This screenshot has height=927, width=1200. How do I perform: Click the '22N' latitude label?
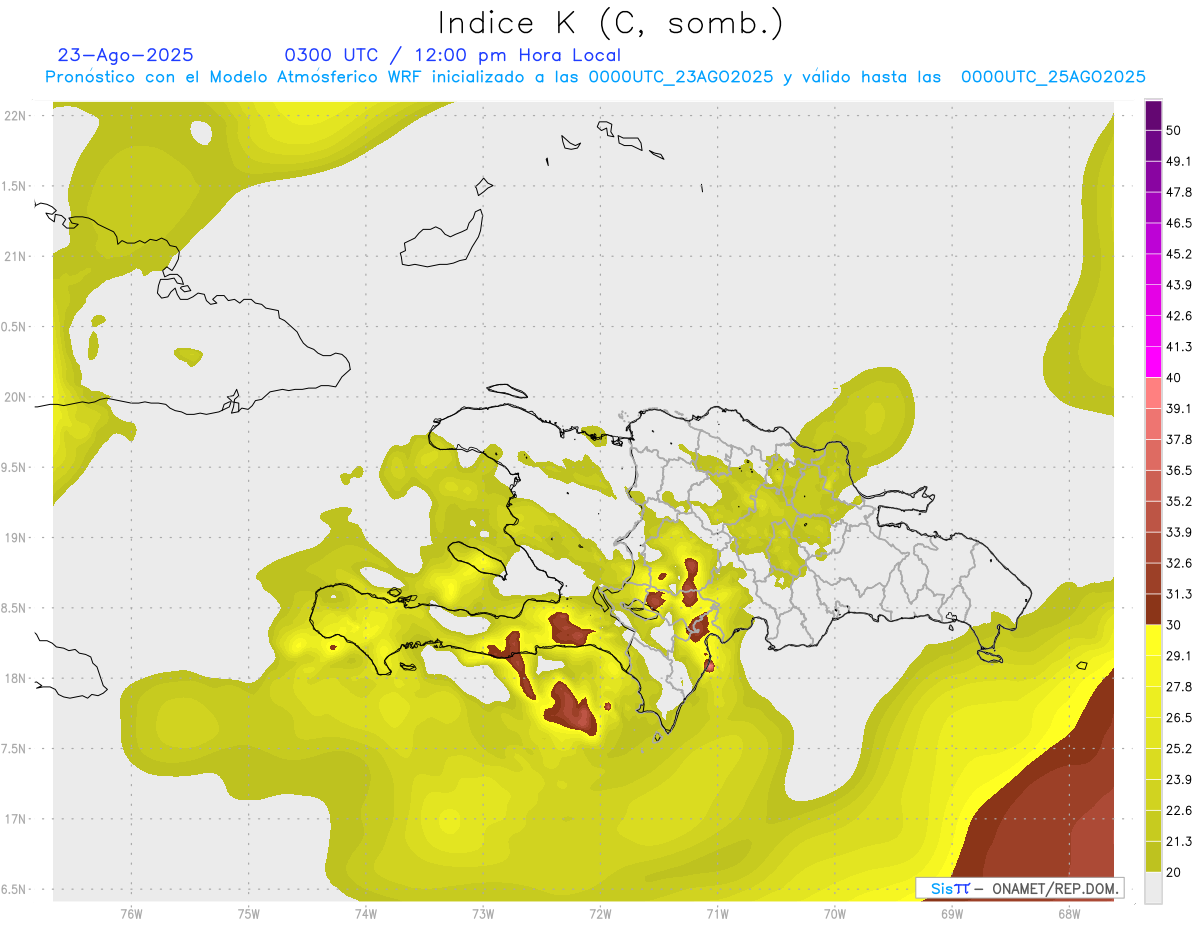16,116
